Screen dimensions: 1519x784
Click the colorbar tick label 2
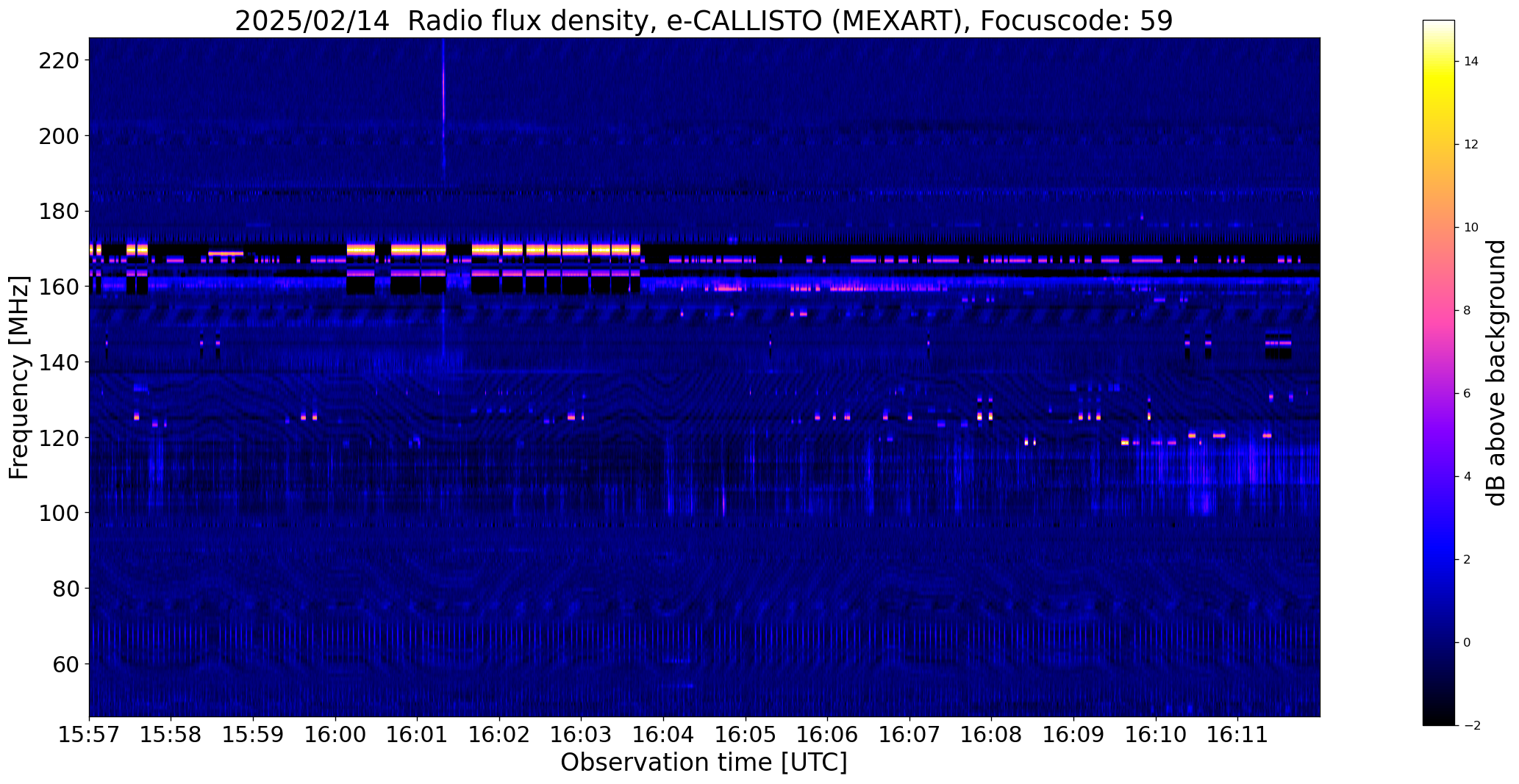[1467, 560]
